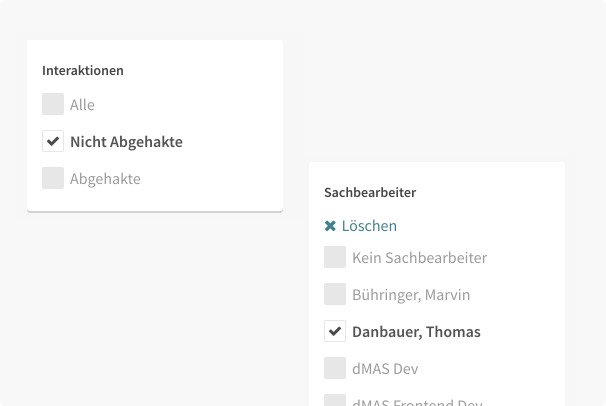Click the Sachbearbeiter panel heading
This screenshot has height=406, width=606.
coord(370,192)
